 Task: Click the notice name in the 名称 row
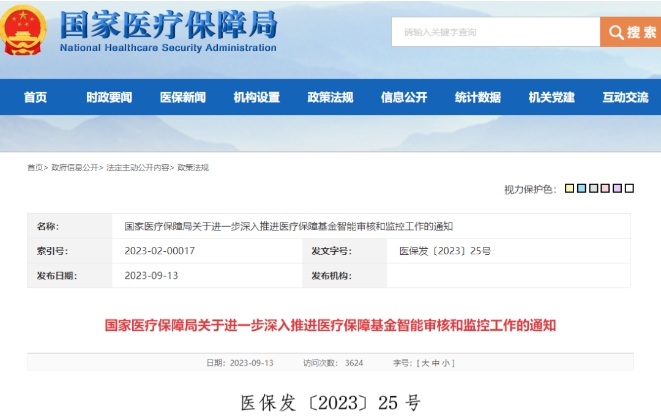pos(289,226)
